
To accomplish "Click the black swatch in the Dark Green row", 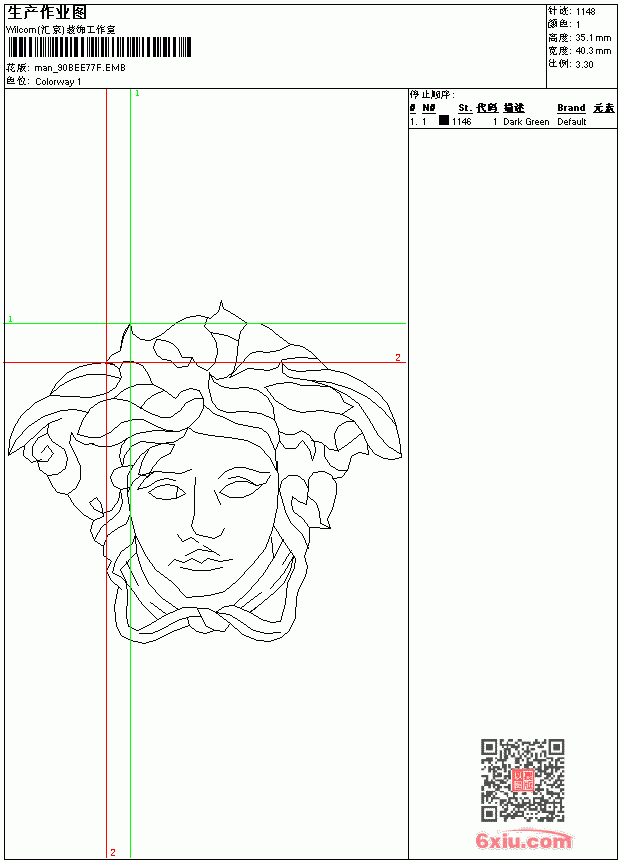I will tap(444, 121).
